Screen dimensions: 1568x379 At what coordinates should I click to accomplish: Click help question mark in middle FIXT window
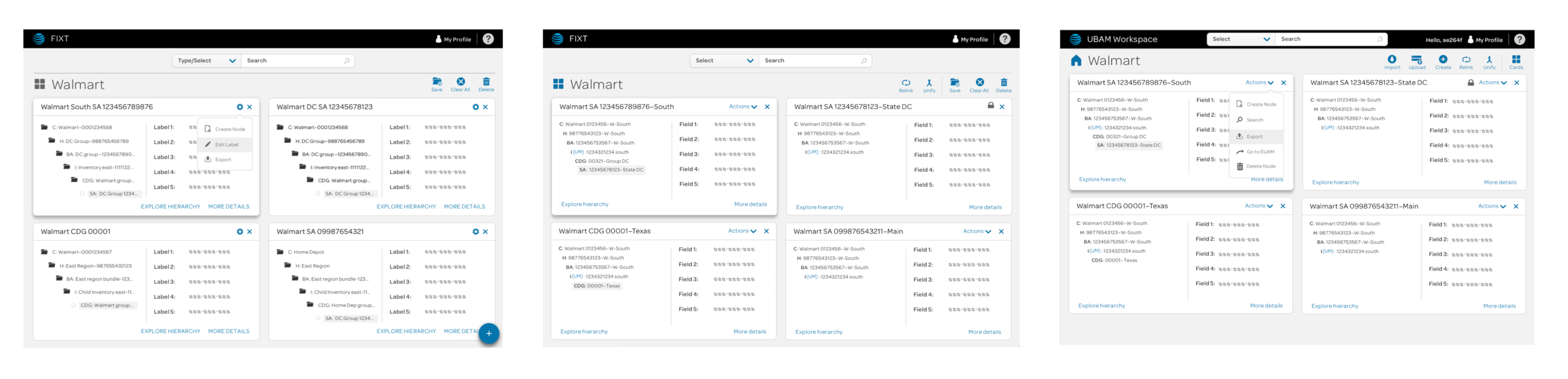1005,39
